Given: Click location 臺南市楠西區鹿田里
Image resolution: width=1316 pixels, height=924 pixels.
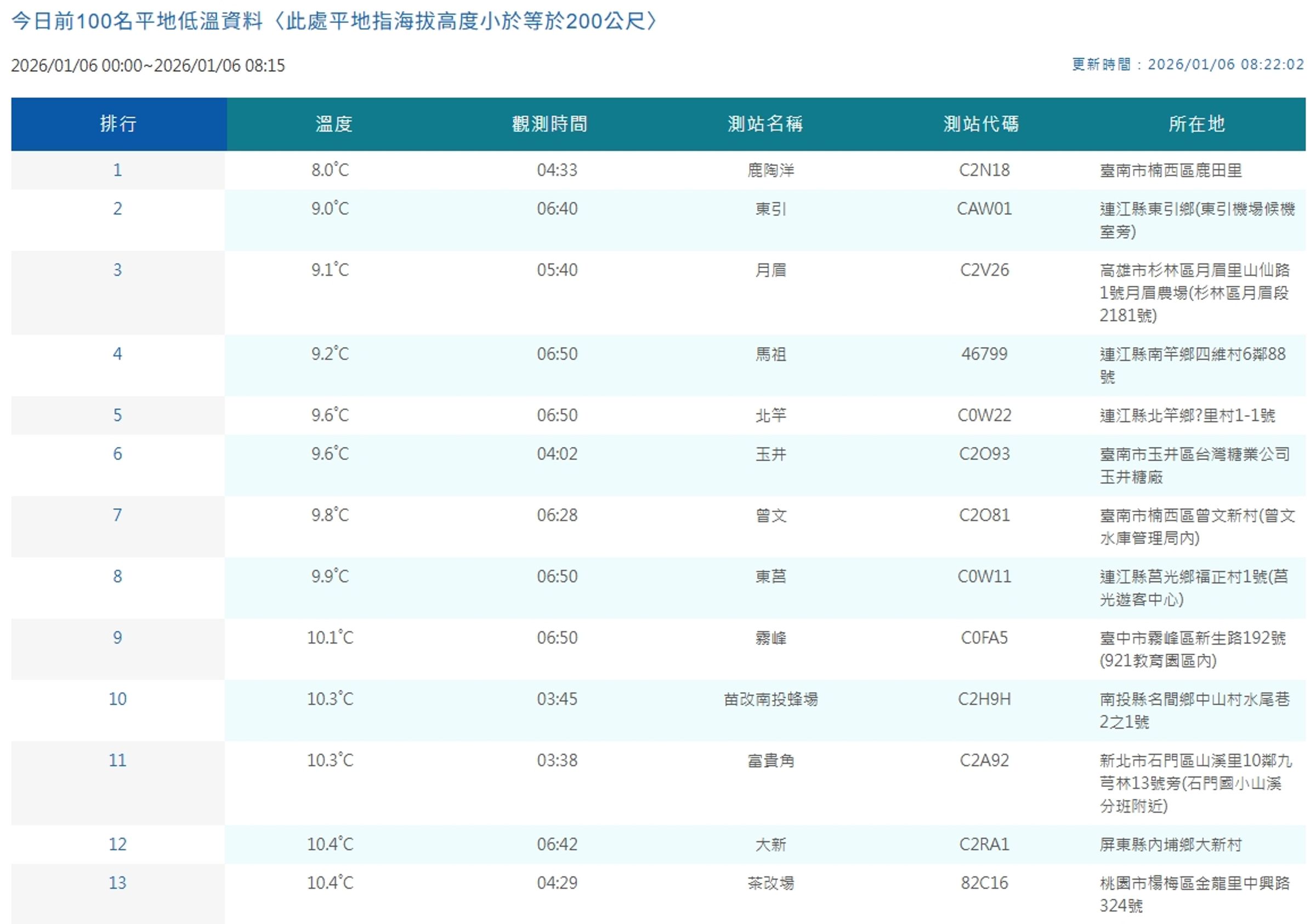Looking at the screenshot, I should [1171, 170].
